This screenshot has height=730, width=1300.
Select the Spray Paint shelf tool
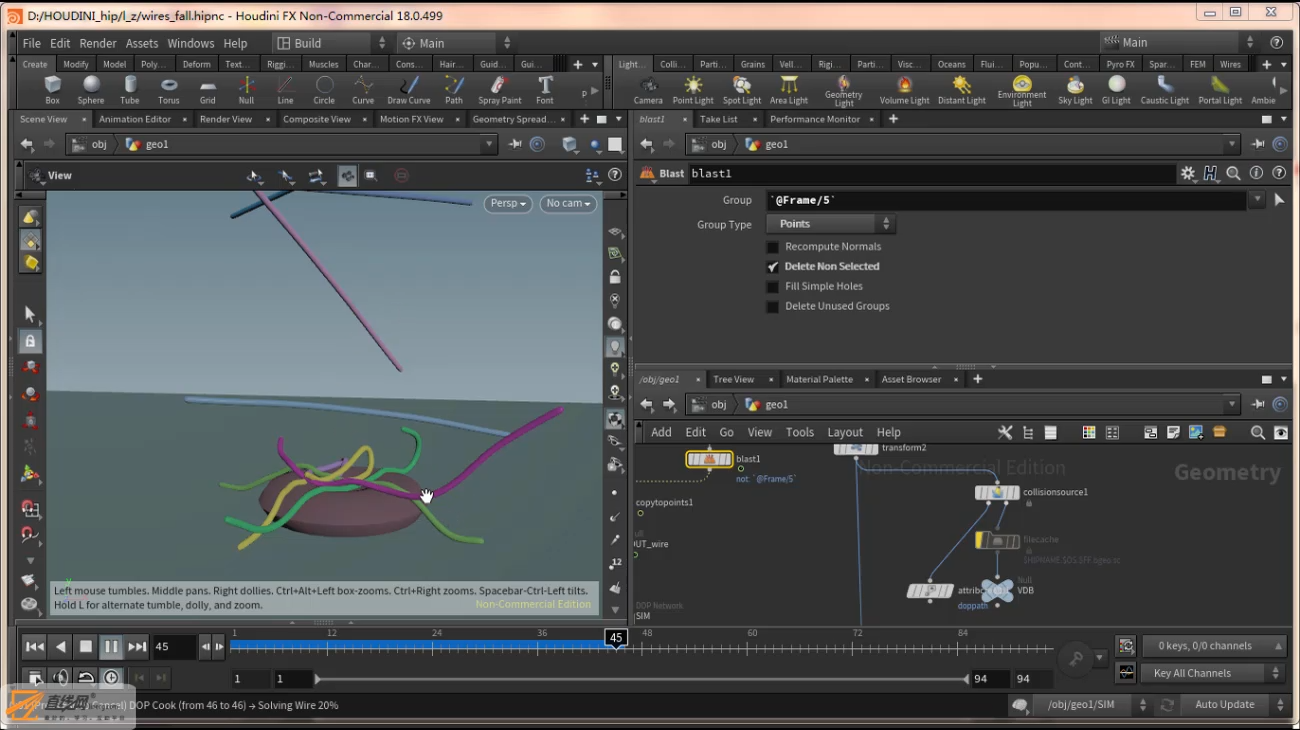[500, 89]
